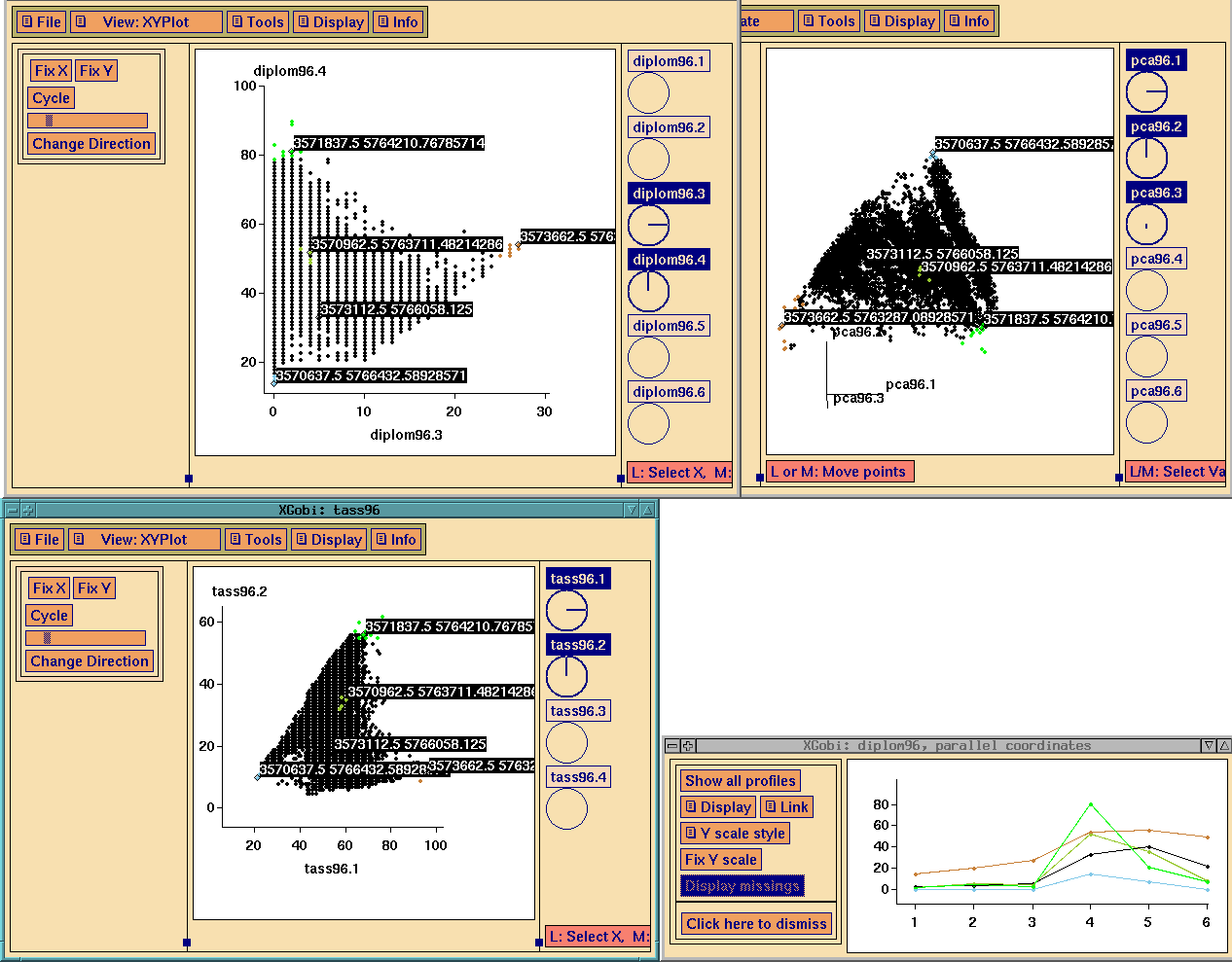Click the pca96.5 variable circle

pyautogui.click(x=1146, y=355)
